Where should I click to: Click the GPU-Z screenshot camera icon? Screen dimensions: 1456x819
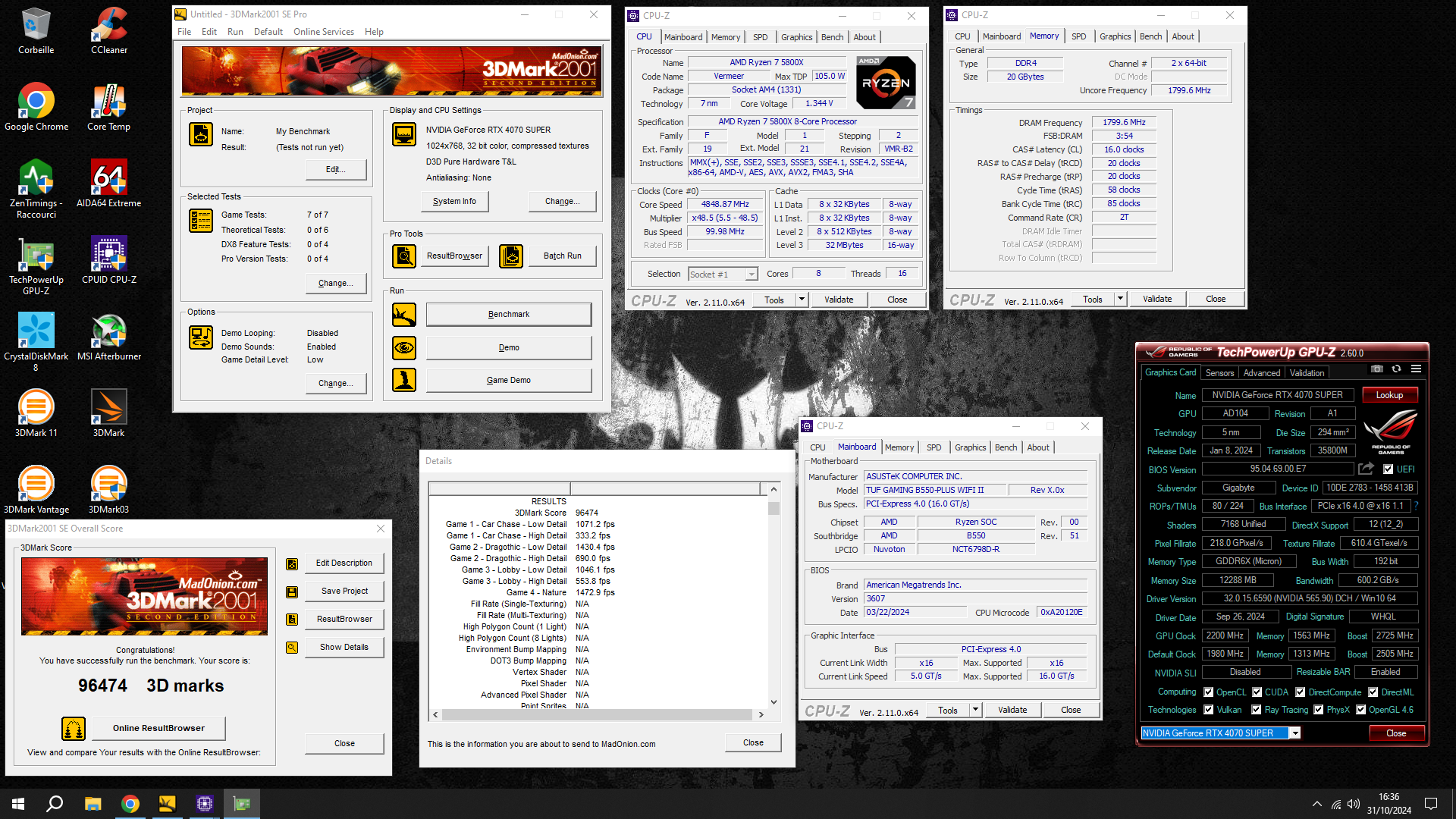click(1377, 369)
